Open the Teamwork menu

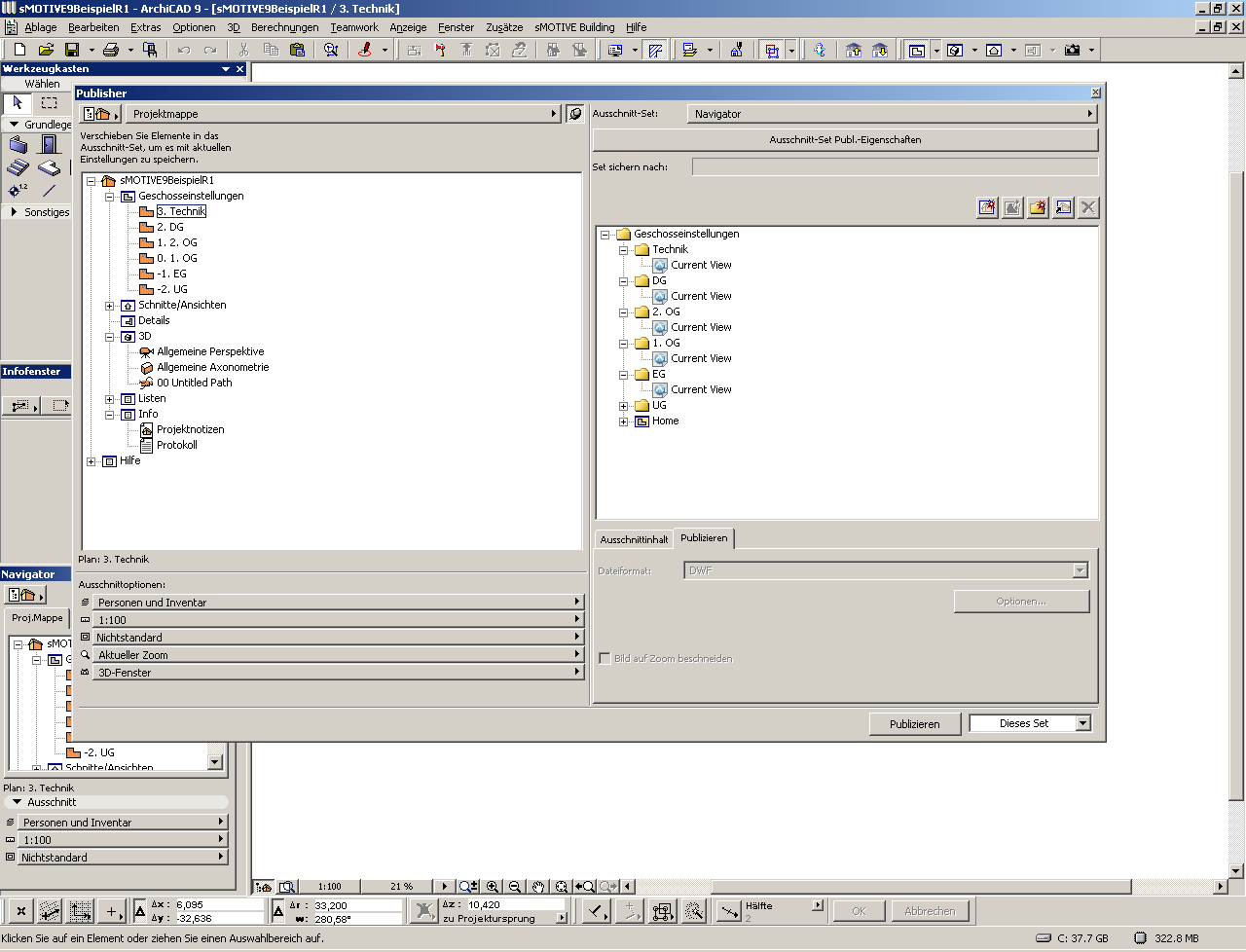(354, 27)
